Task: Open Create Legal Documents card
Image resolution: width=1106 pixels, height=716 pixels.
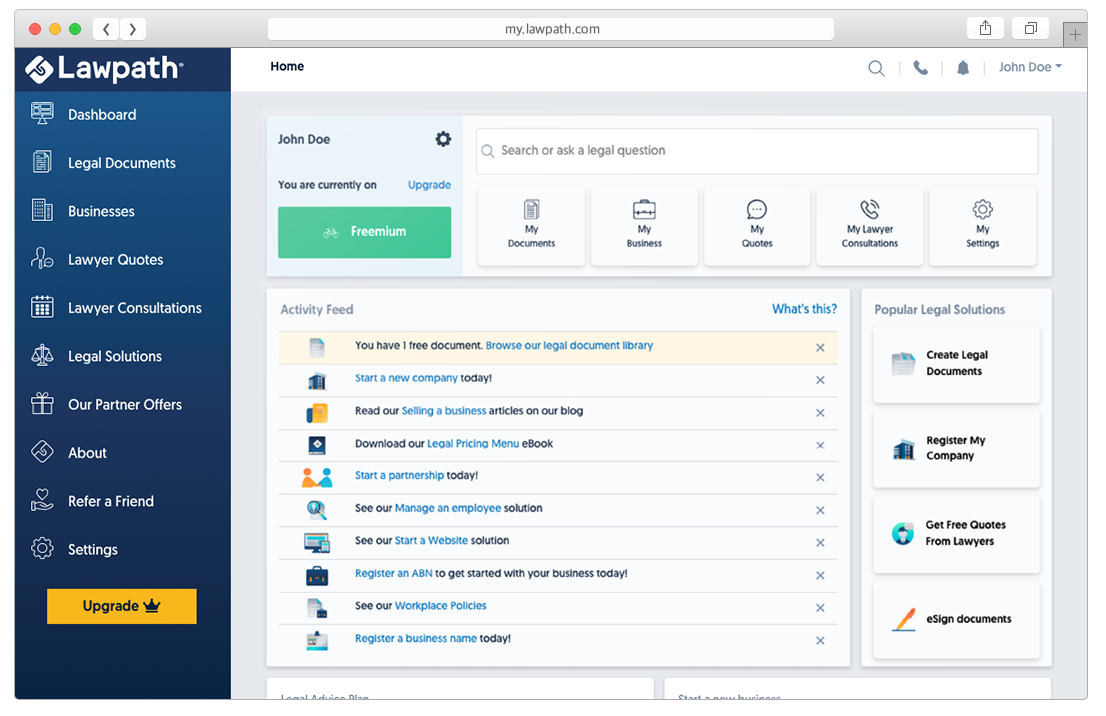Action: tap(956, 364)
